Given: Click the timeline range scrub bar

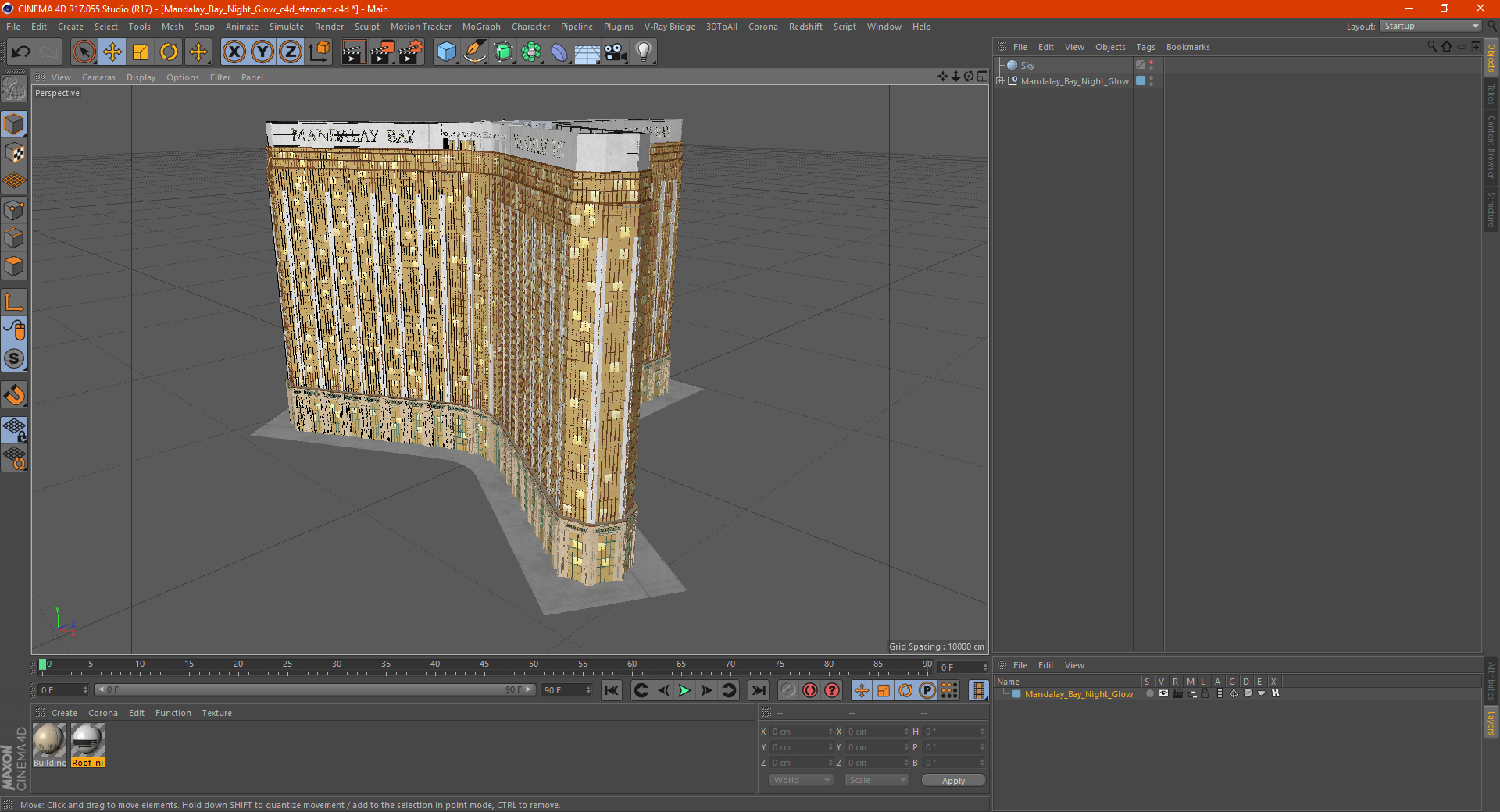Looking at the screenshot, I should pyautogui.click(x=315, y=690).
